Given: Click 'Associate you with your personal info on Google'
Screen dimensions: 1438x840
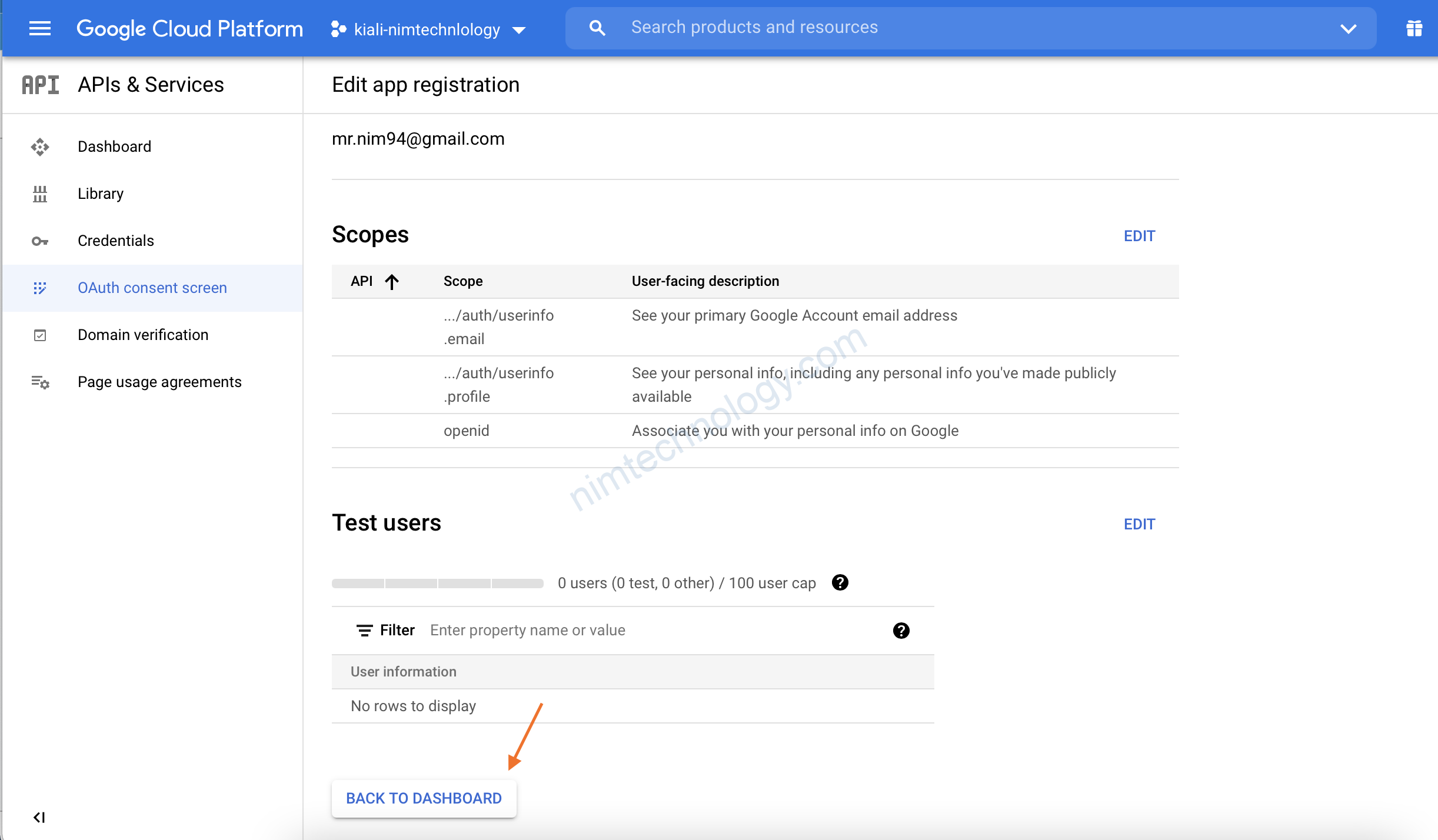Looking at the screenshot, I should (795, 431).
